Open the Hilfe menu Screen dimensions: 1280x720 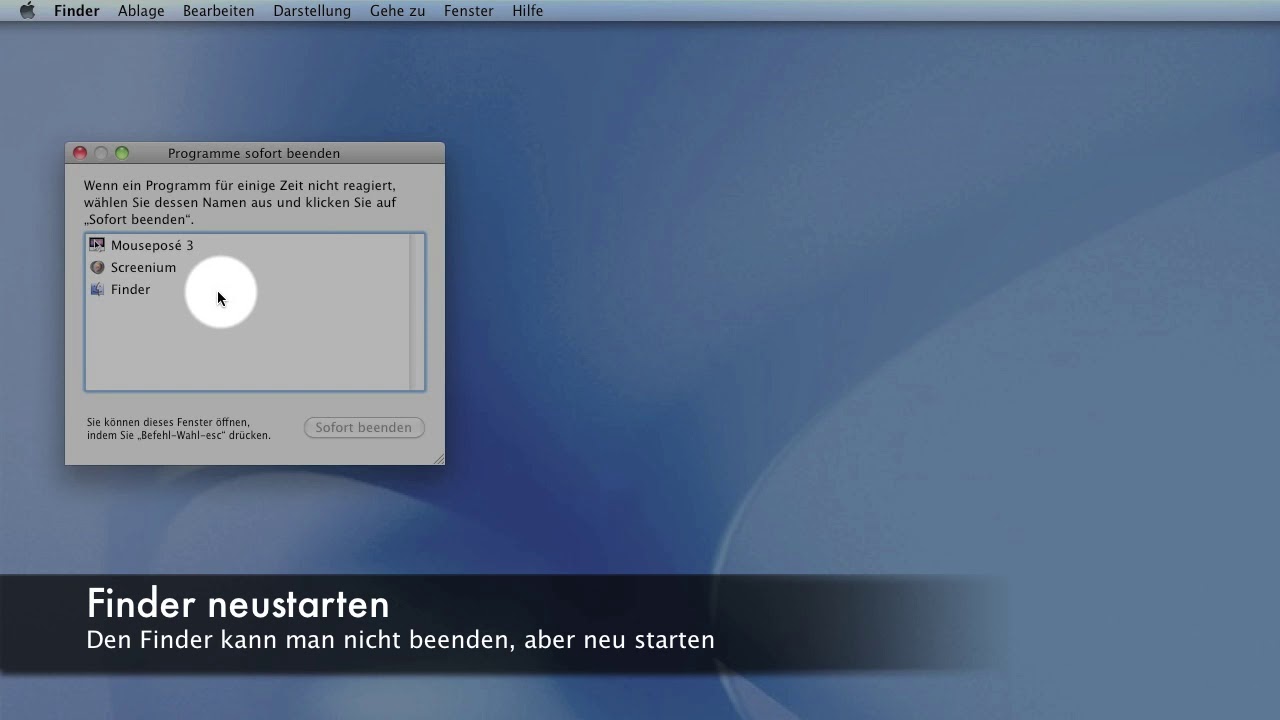(528, 11)
